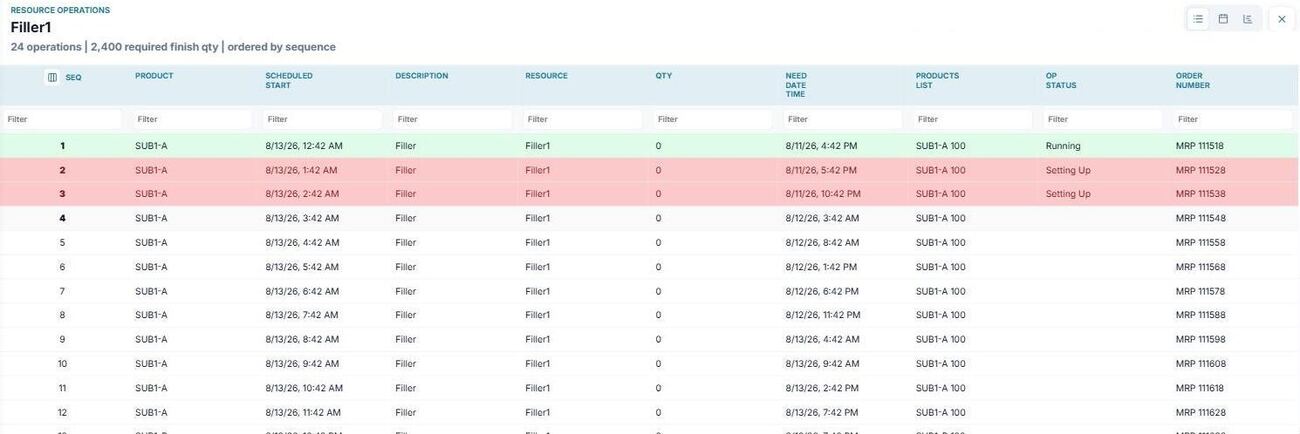1300x434 pixels.
Task: Select order number MRP 111558
Action: click(x=1200, y=243)
